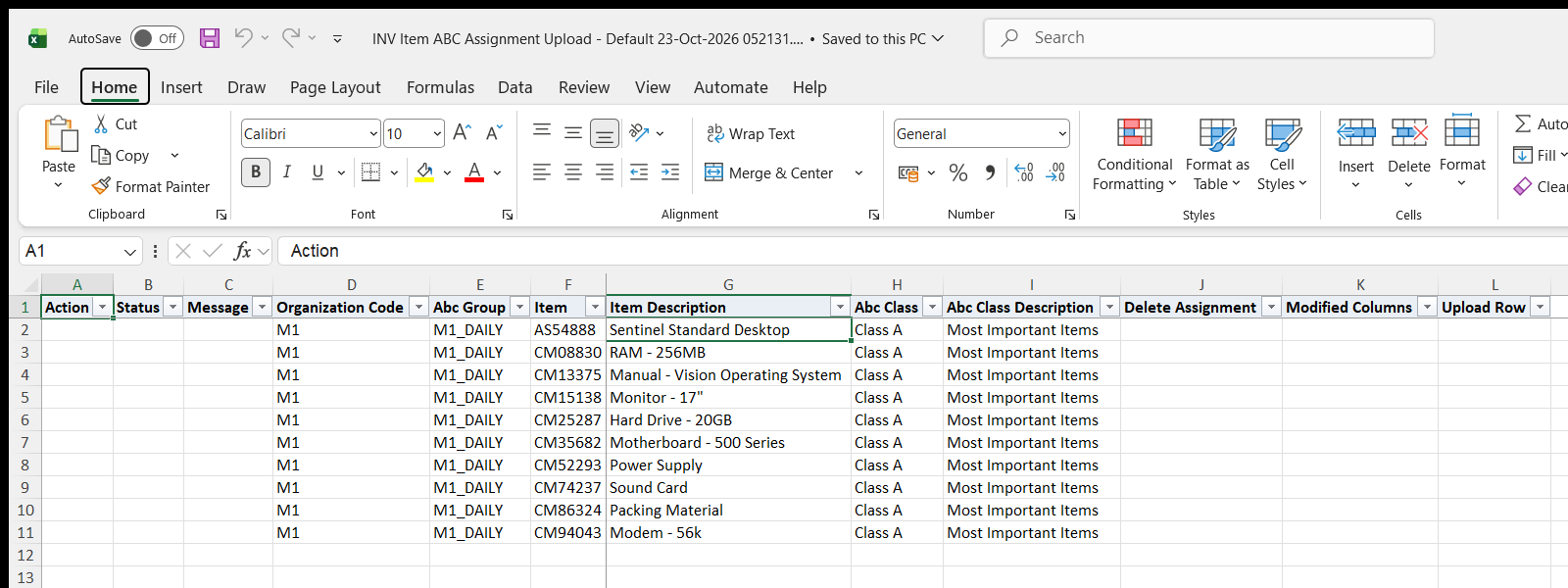The image size is (1568, 588).
Task: Apply italic formatting
Action: (x=287, y=172)
